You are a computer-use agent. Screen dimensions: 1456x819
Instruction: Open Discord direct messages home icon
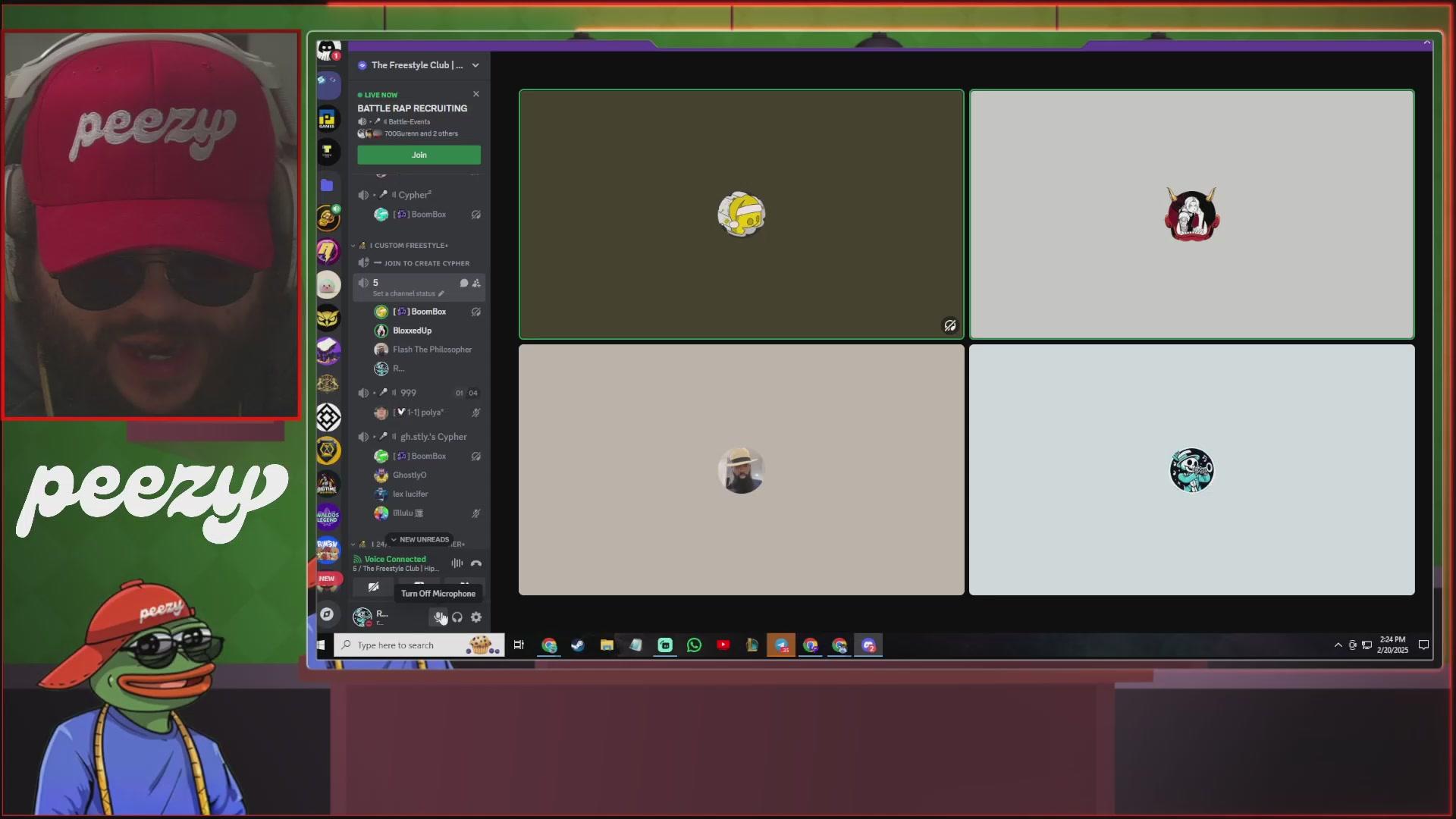(x=328, y=51)
